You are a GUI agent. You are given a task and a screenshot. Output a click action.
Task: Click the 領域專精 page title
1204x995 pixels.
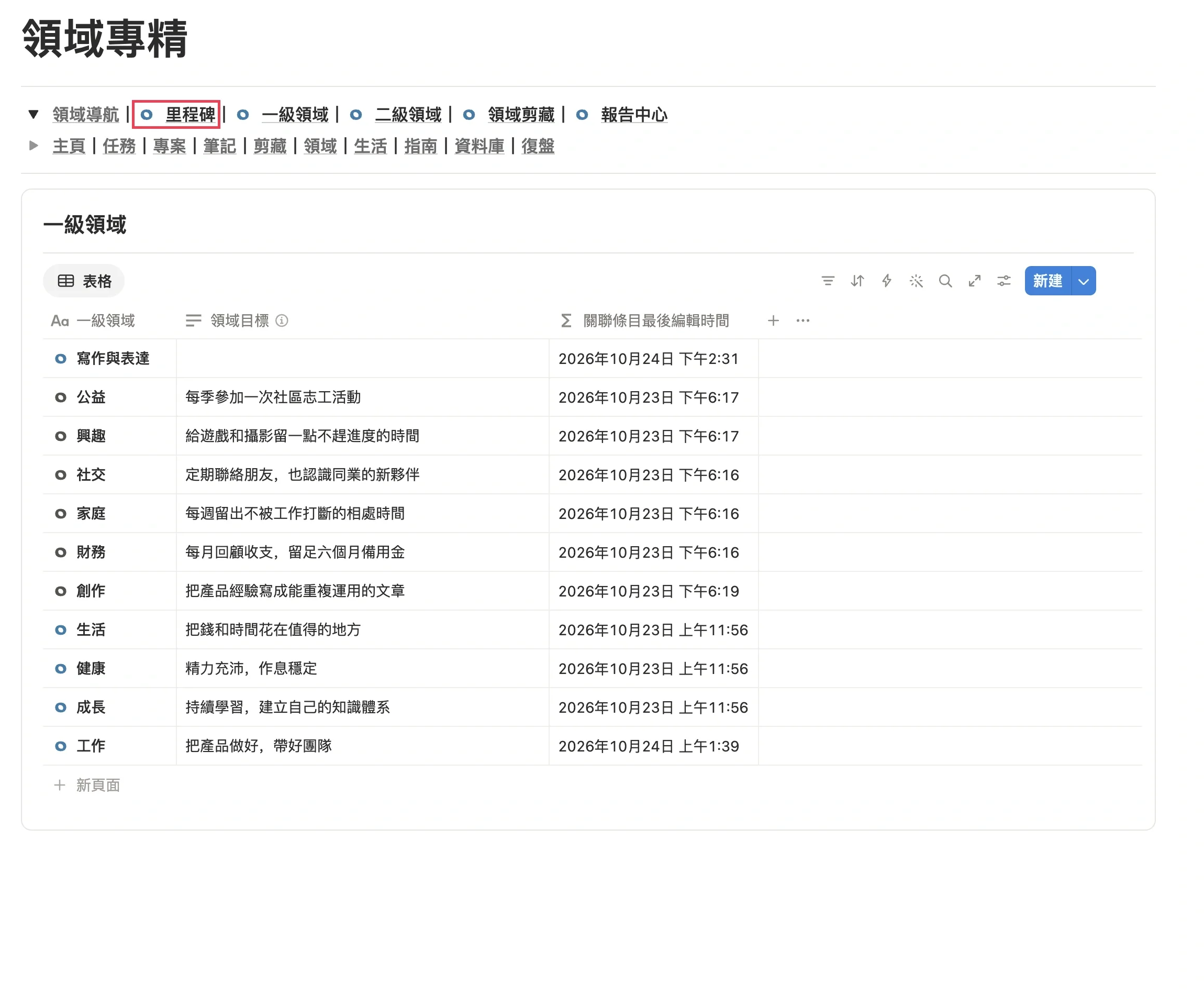(105, 39)
